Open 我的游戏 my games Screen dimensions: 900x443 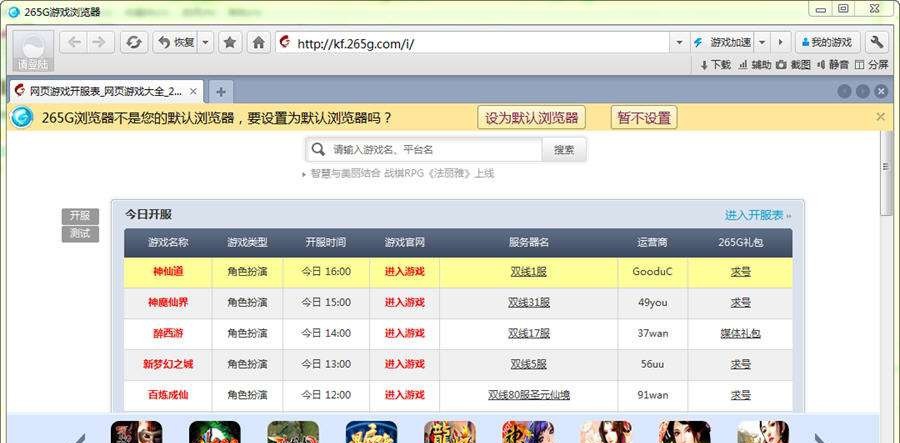point(827,42)
